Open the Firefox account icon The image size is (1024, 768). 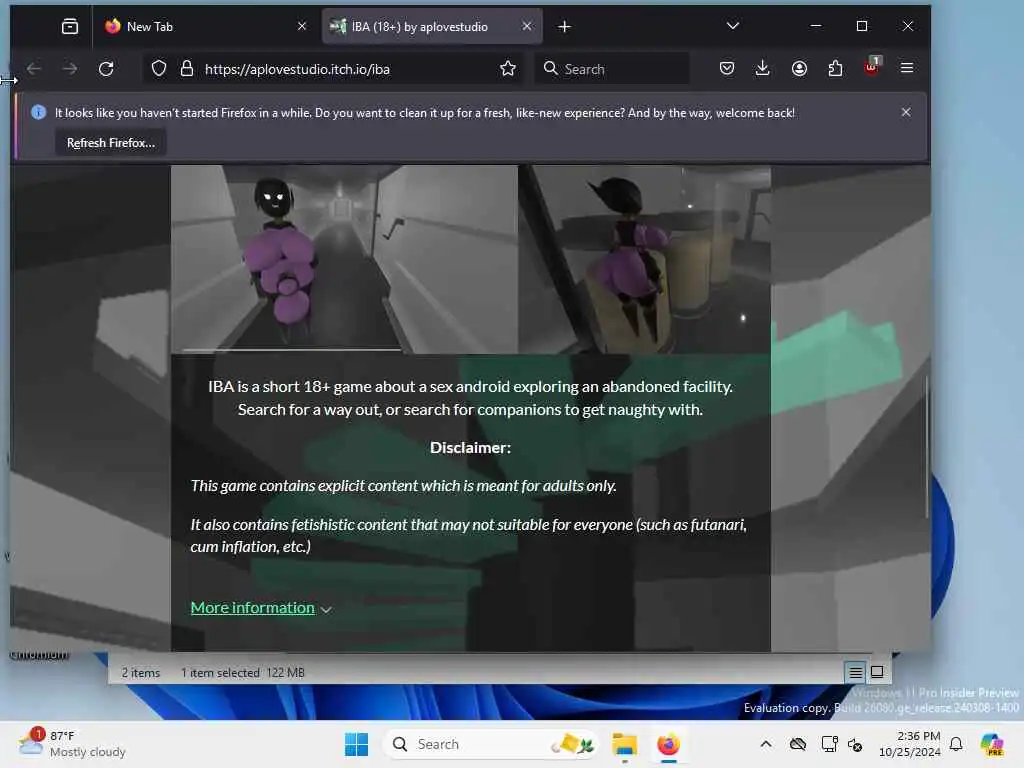tap(799, 69)
